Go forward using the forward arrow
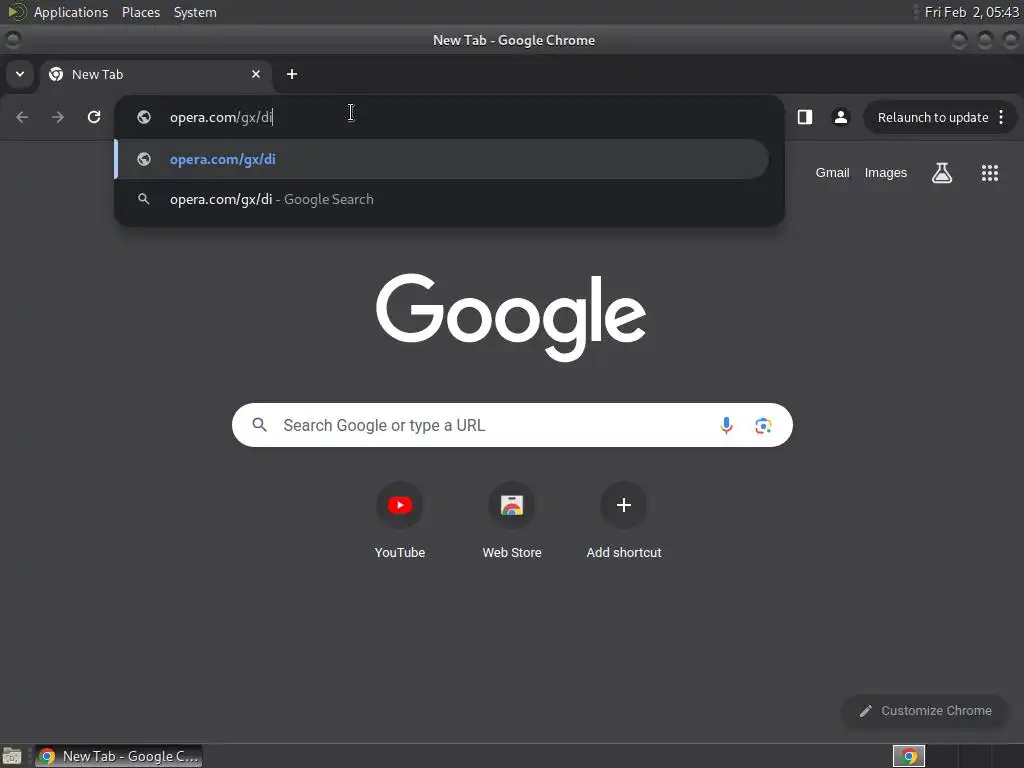Image resolution: width=1024 pixels, height=768 pixels. point(58,117)
